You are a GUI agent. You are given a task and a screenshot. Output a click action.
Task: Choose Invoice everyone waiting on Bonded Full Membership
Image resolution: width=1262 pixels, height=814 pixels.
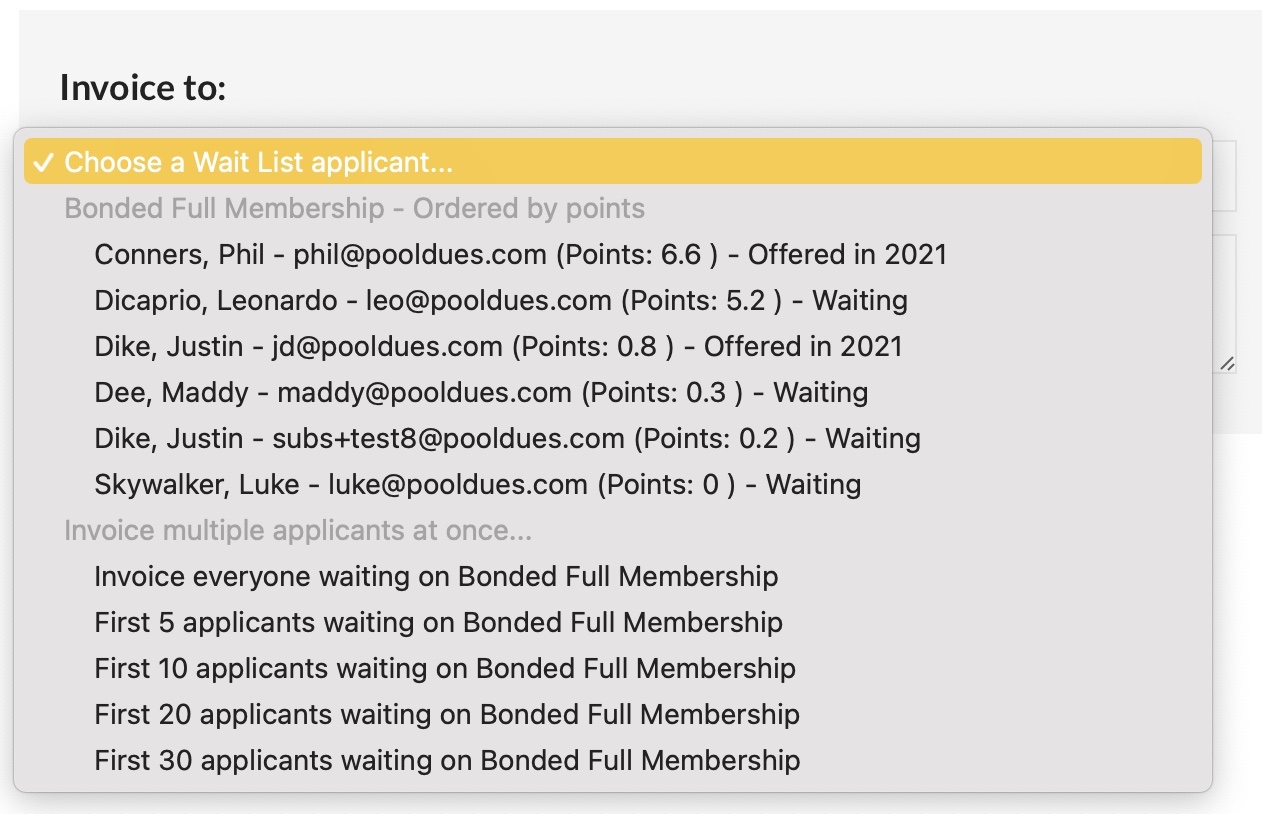[x=436, y=577]
